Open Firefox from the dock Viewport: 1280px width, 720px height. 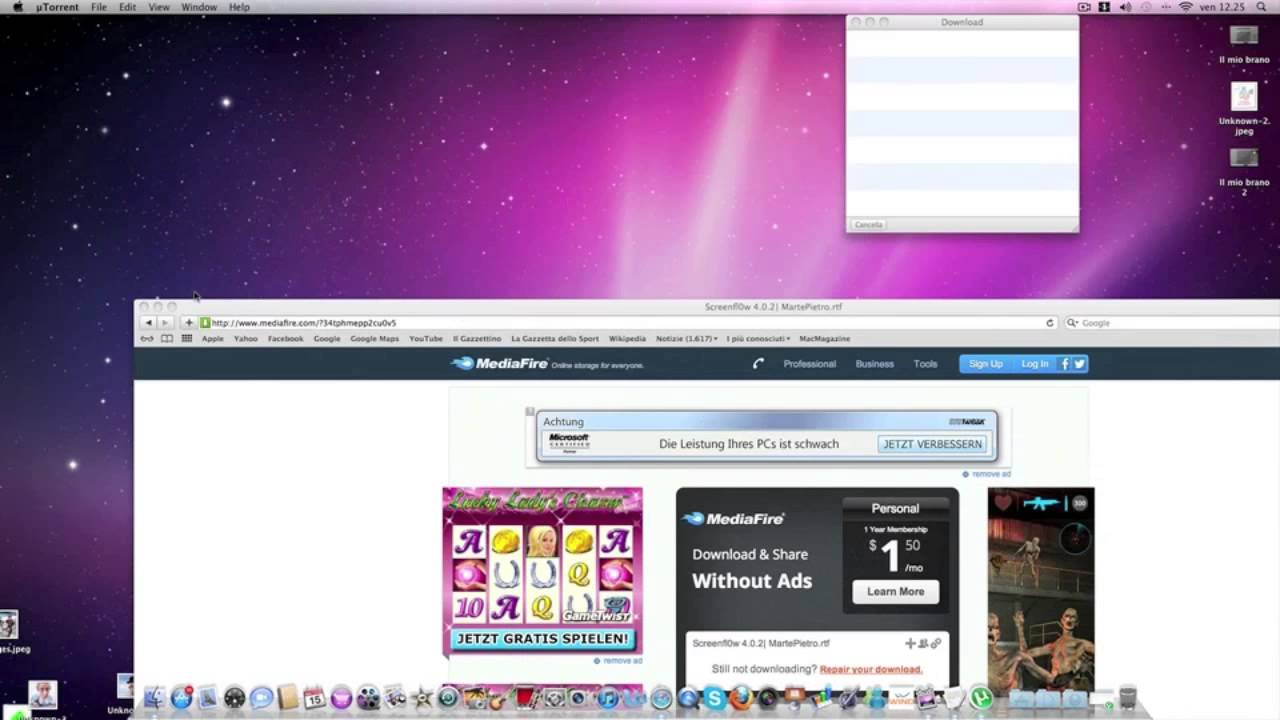tap(741, 699)
